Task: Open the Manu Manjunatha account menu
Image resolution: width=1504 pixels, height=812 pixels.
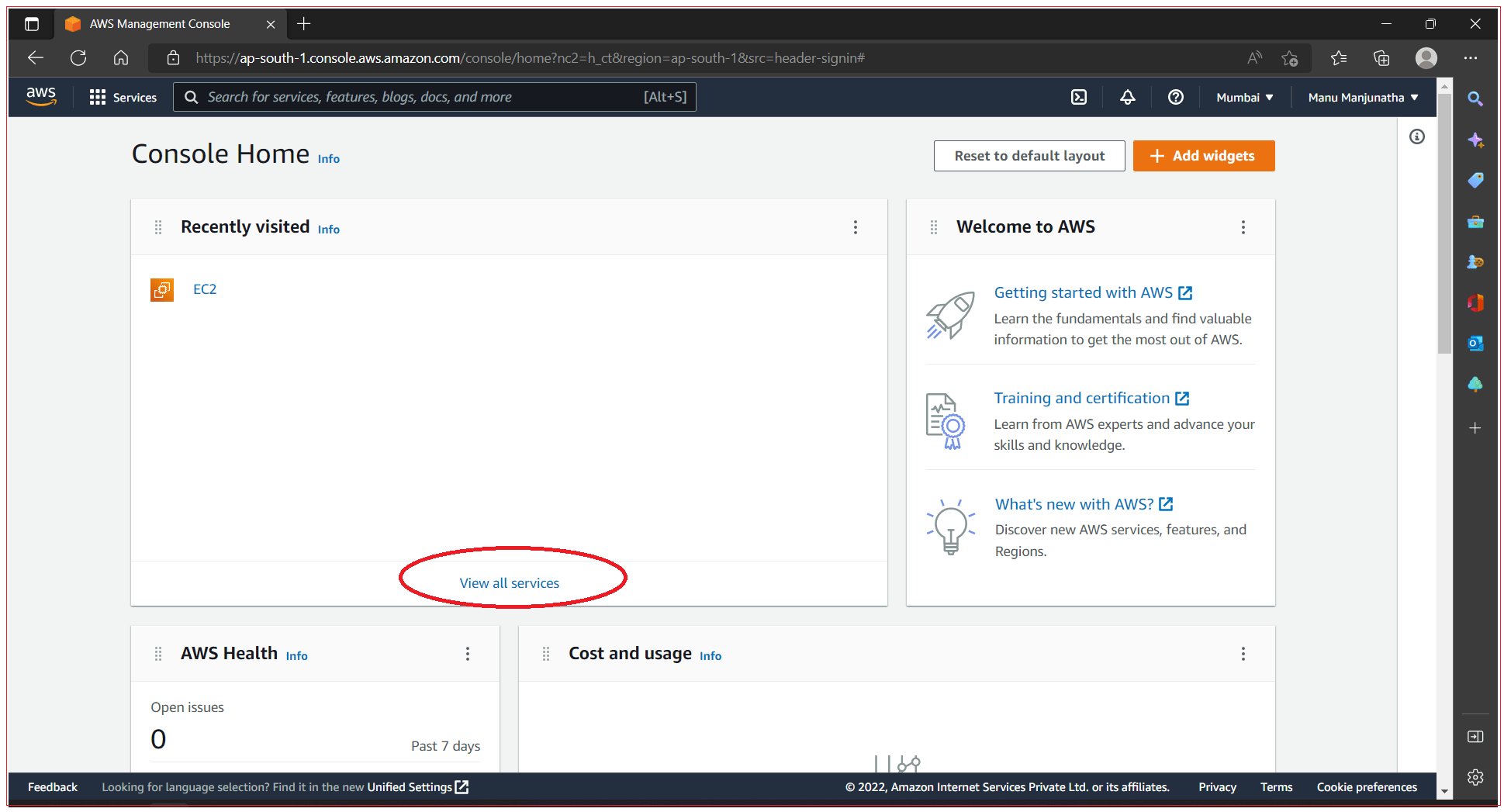Action: [1361, 97]
